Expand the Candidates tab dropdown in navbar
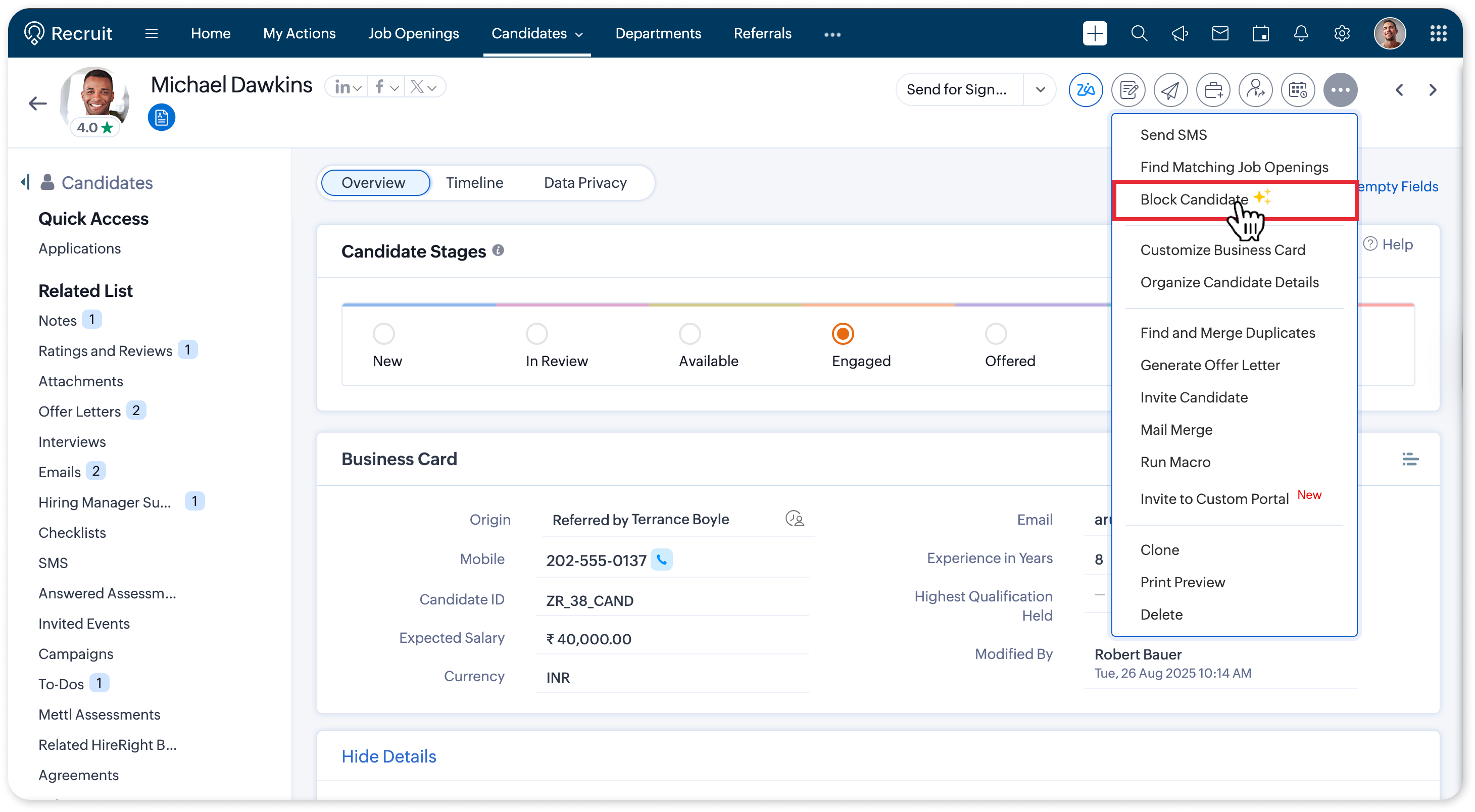1475x812 pixels. 579,34
